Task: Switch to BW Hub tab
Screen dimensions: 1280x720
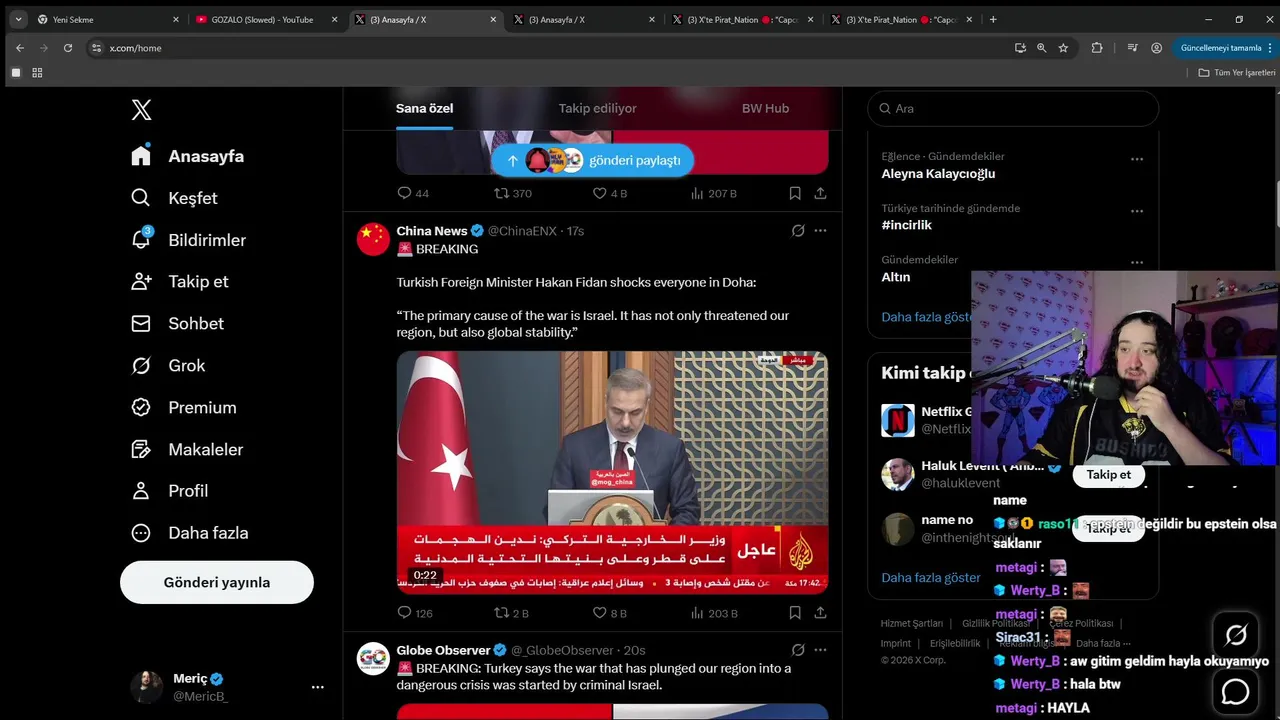Action: tap(765, 108)
